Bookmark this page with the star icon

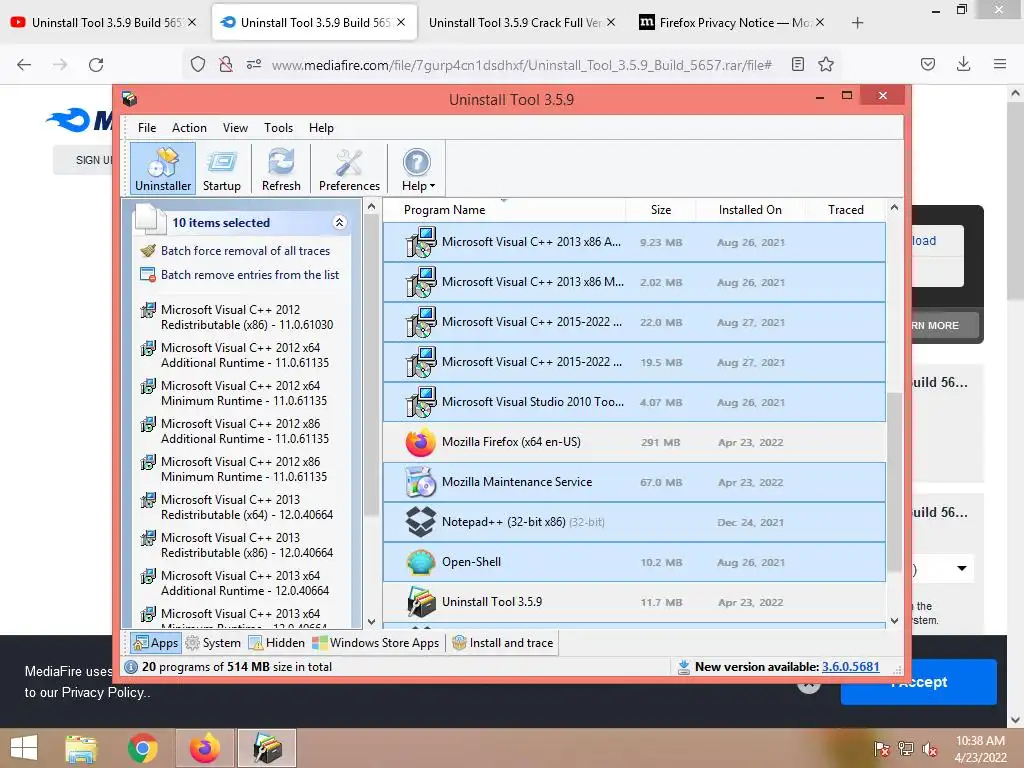[x=826, y=64]
